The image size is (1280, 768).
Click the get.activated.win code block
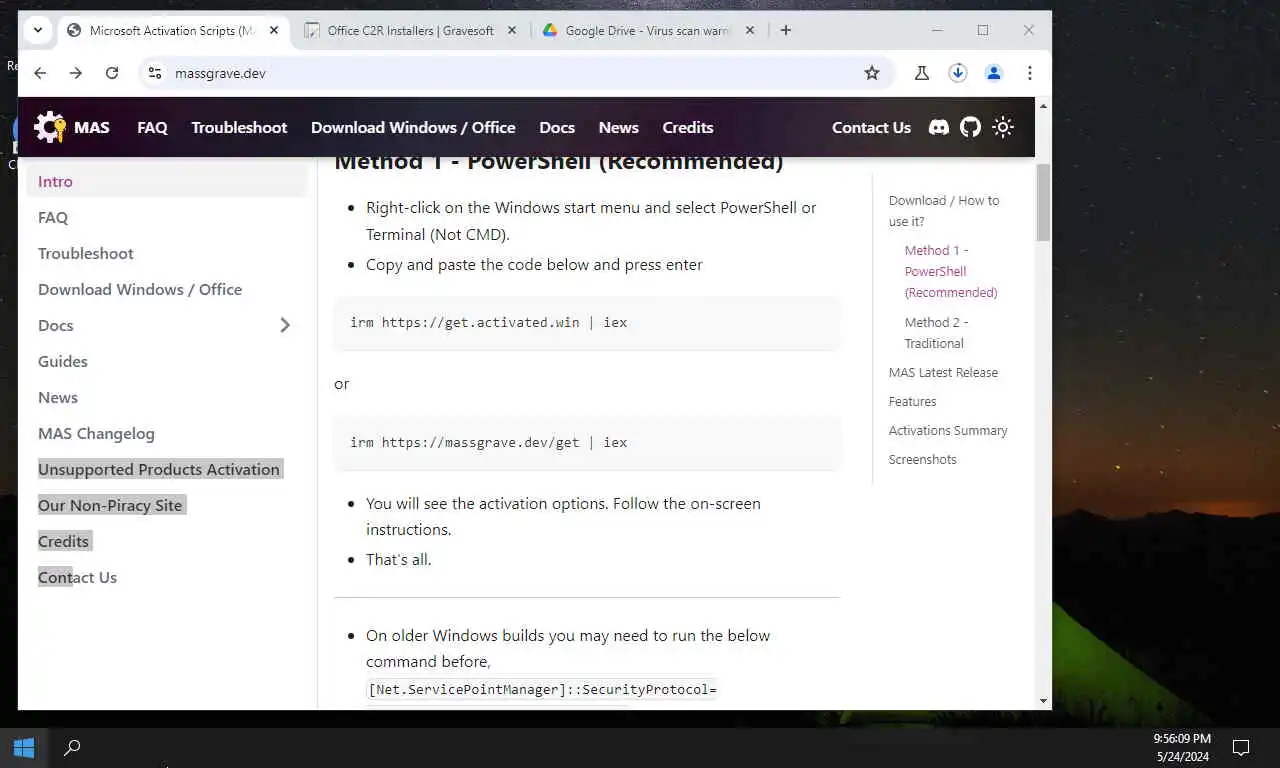click(x=587, y=323)
